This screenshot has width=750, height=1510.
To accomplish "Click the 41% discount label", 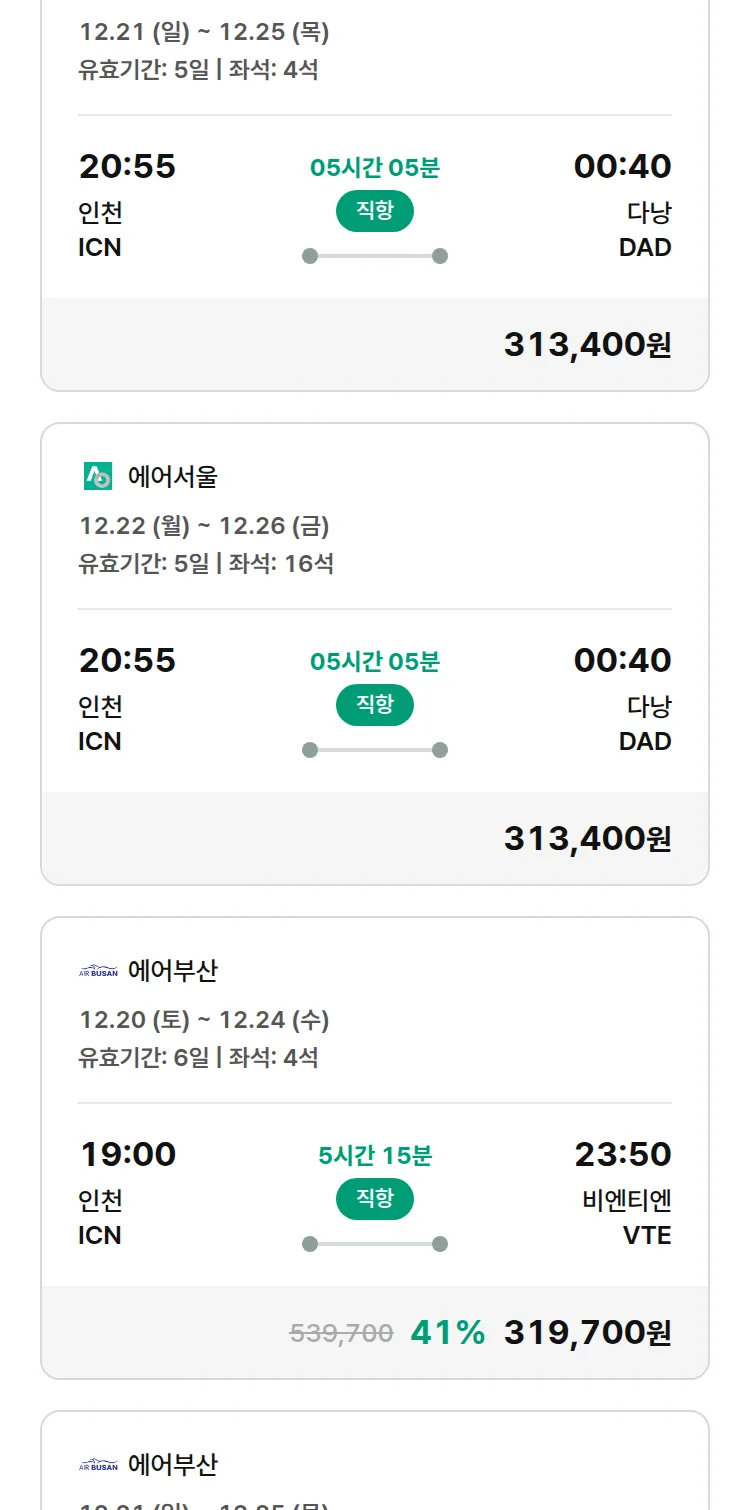I will (x=447, y=1332).
